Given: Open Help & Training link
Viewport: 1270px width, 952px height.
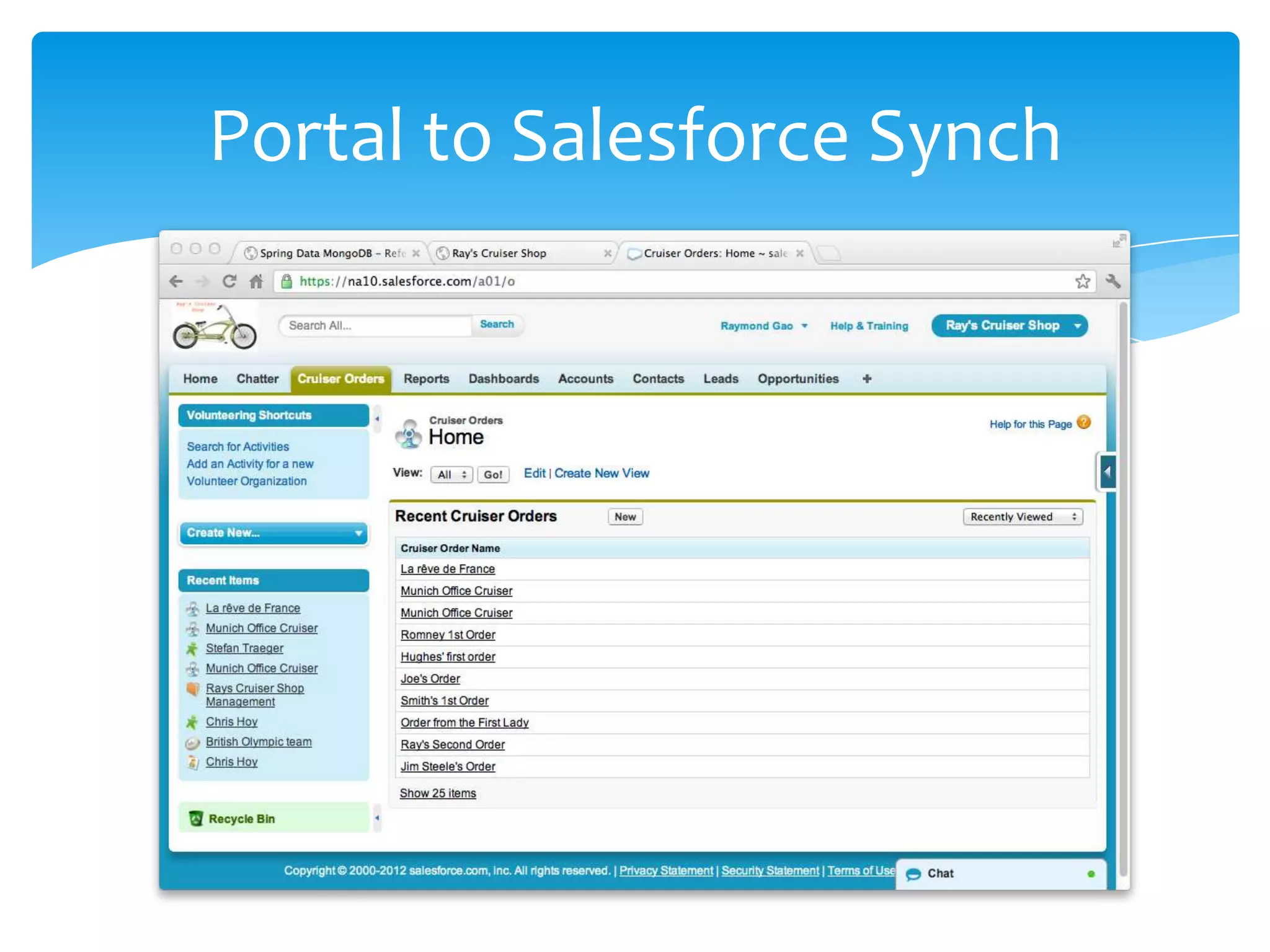Looking at the screenshot, I should [869, 326].
